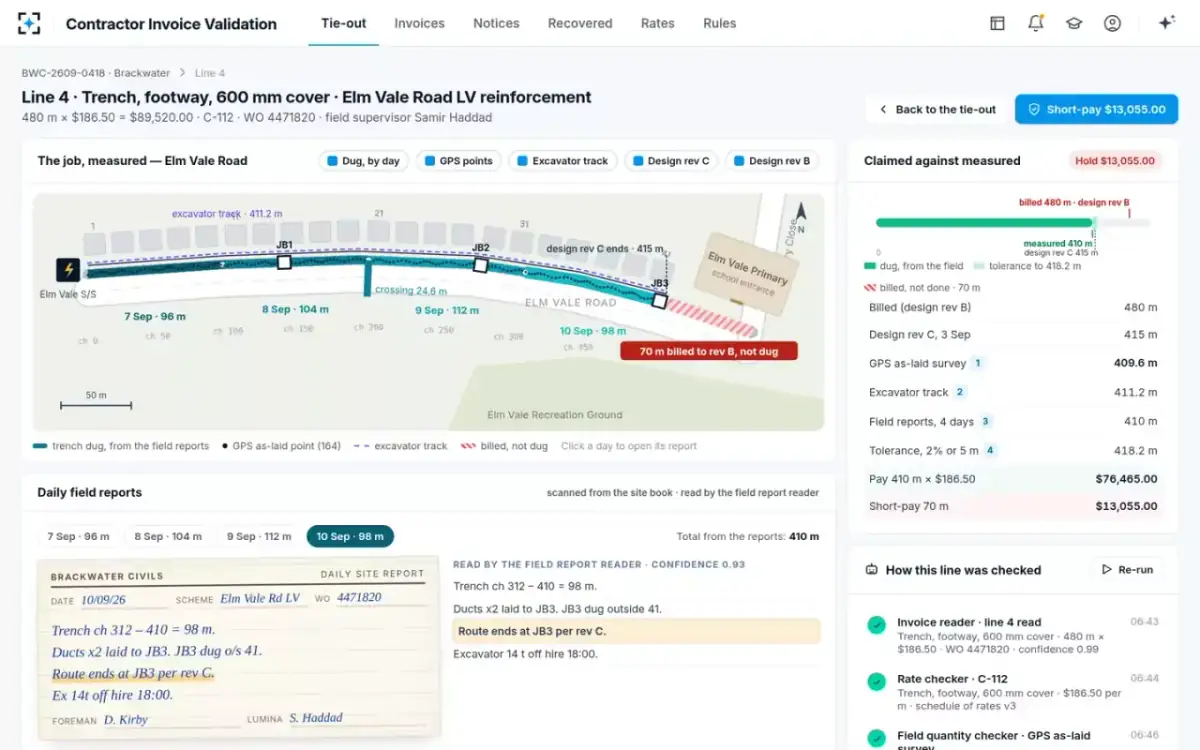Click Re-run check button
Screen dimensions: 1200x750
pyautogui.click(x=1127, y=570)
